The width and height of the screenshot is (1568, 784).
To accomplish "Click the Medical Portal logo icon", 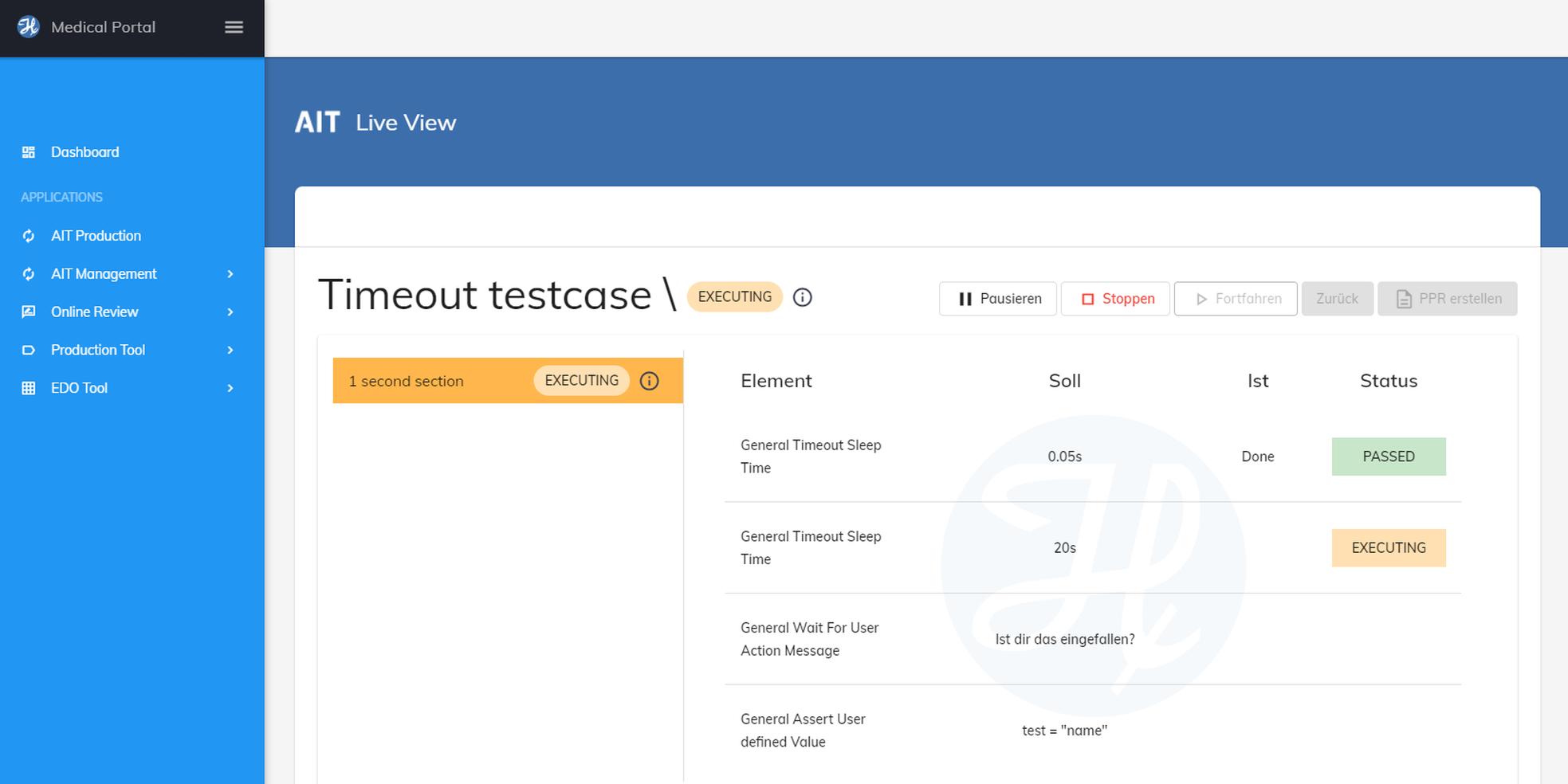I will point(29,27).
